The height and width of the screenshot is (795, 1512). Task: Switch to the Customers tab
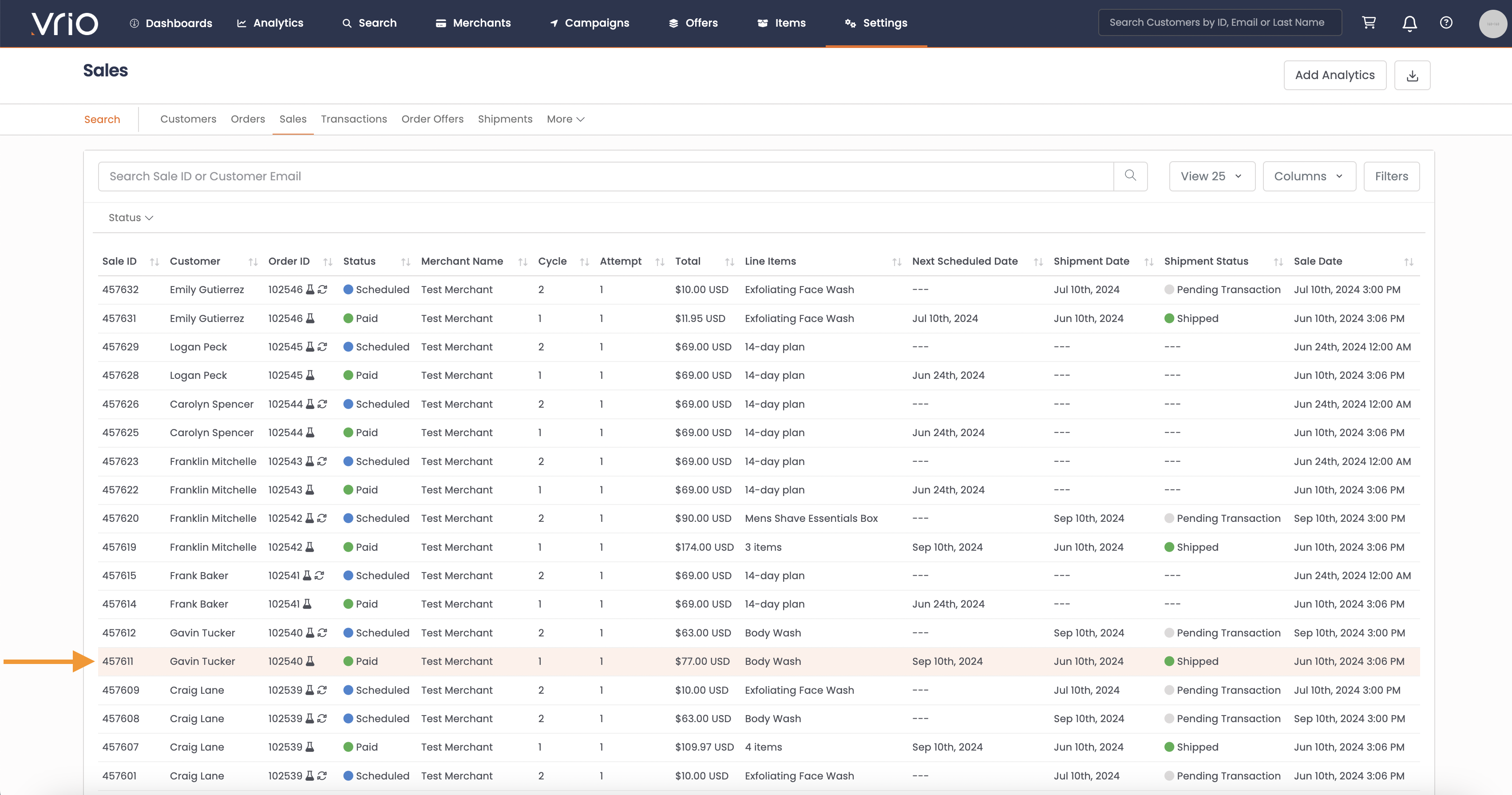pyautogui.click(x=188, y=119)
